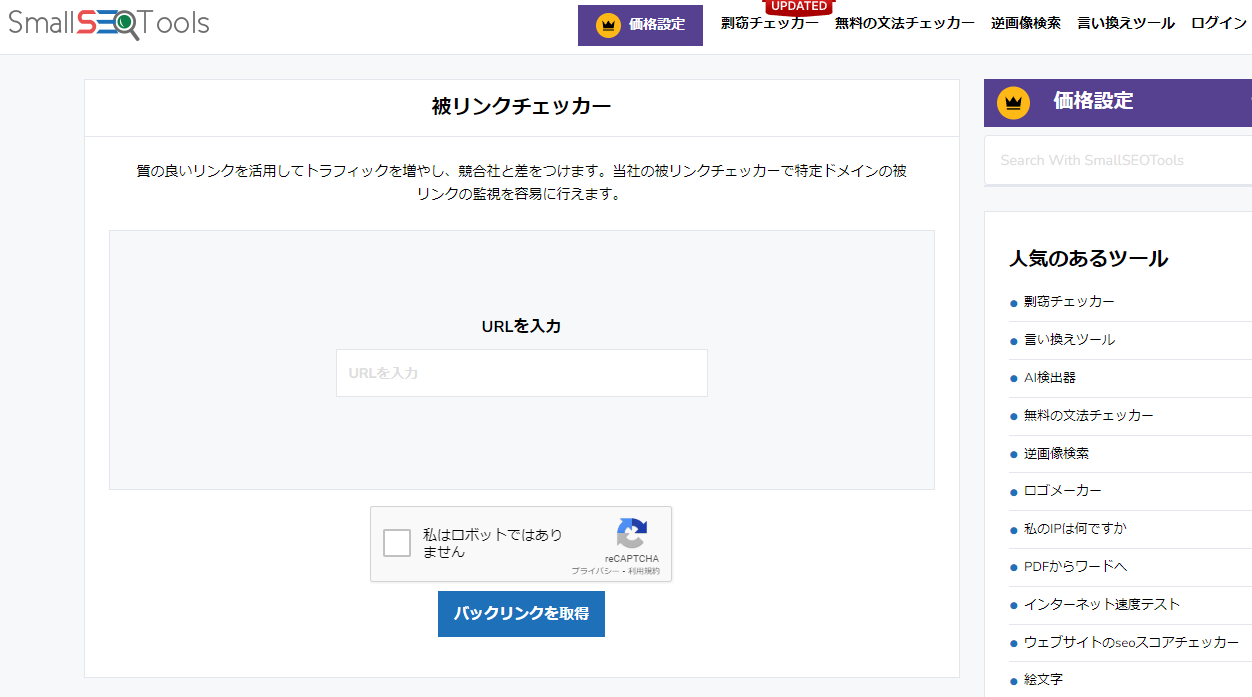Click the crown icon in sidebar 価格設定 banner

pyautogui.click(x=1014, y=102)
